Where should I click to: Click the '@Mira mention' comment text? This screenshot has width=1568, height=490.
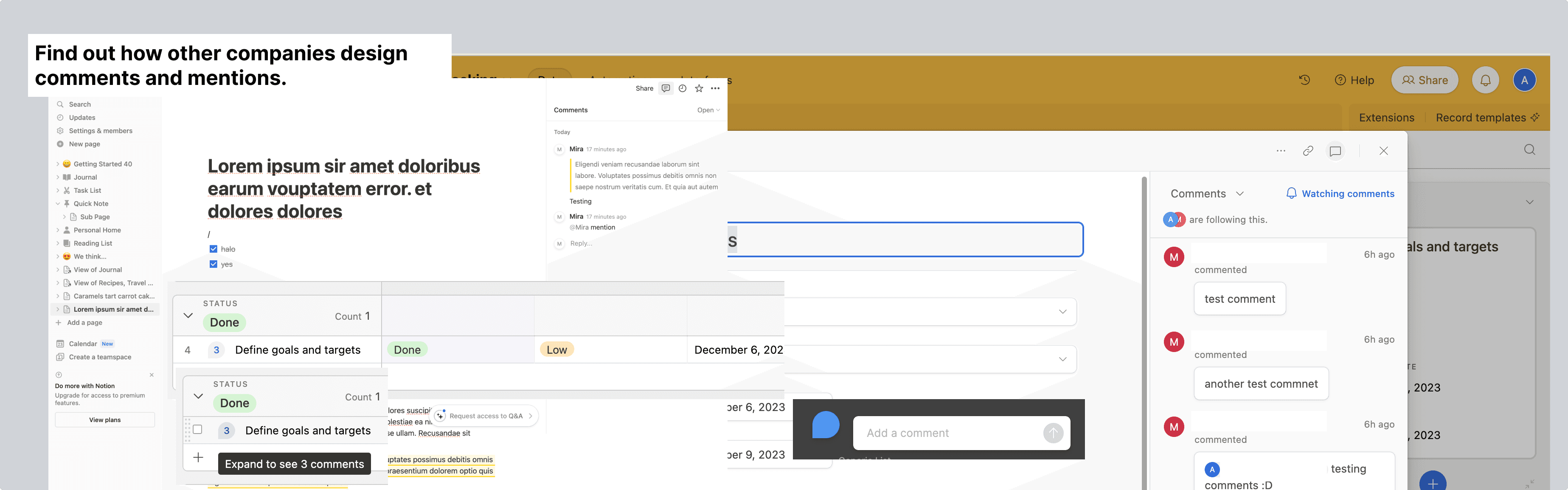592,228
